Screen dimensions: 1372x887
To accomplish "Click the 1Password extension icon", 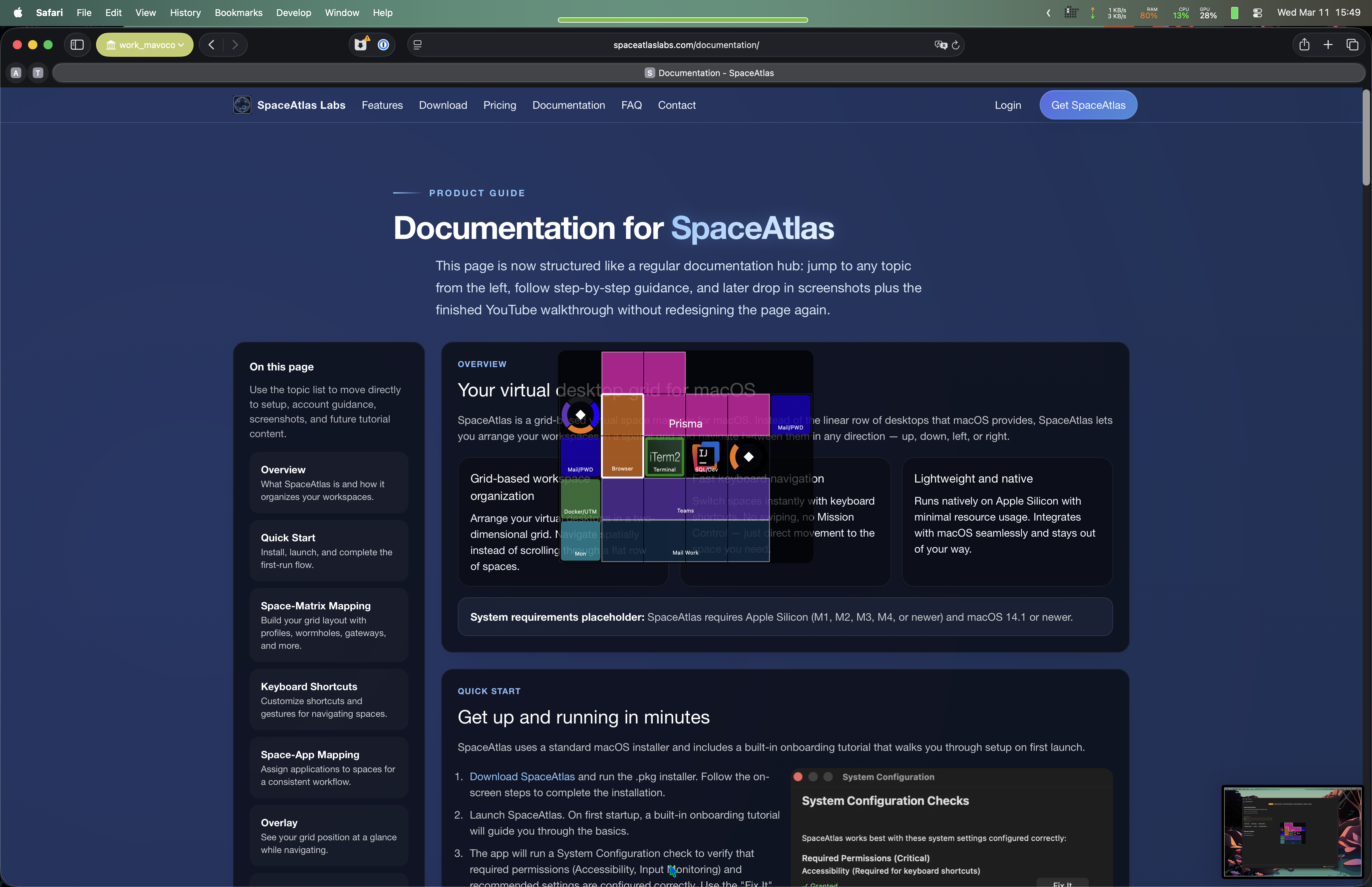I will pyautogui.click(x=383, y=45).
